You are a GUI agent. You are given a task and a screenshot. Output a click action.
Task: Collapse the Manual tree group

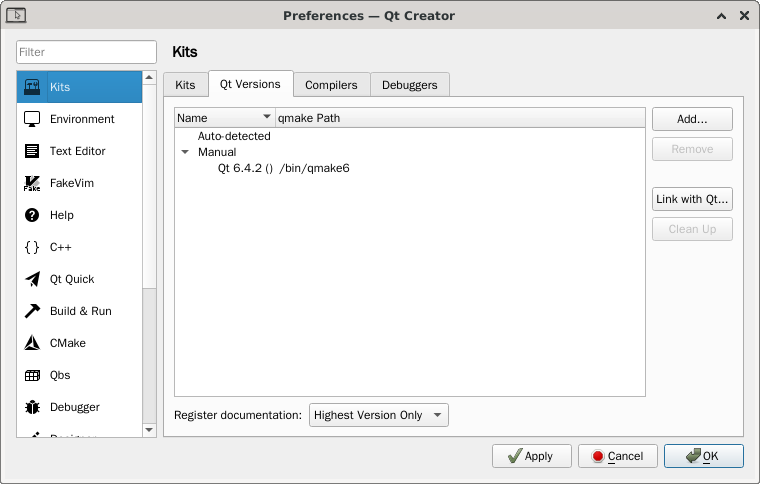[185, 152]
